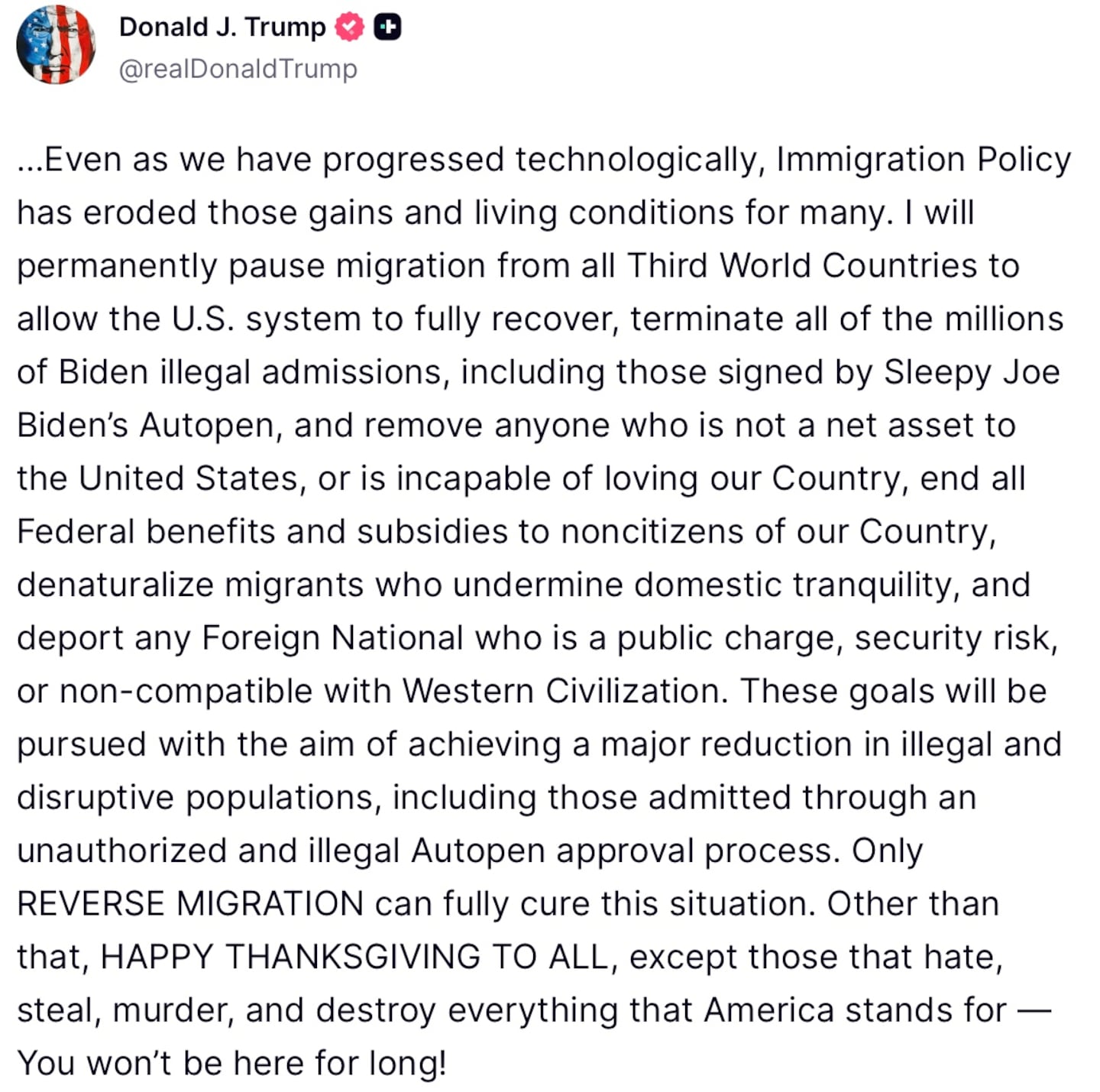
Task: Open the flag-painted profile avatar
Action: point(56,45)
